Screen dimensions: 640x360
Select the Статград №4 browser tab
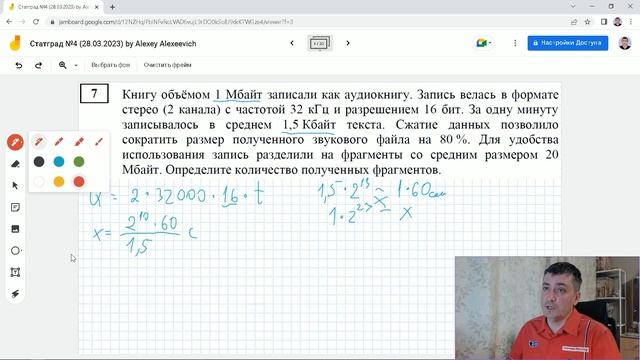[53, 7]
